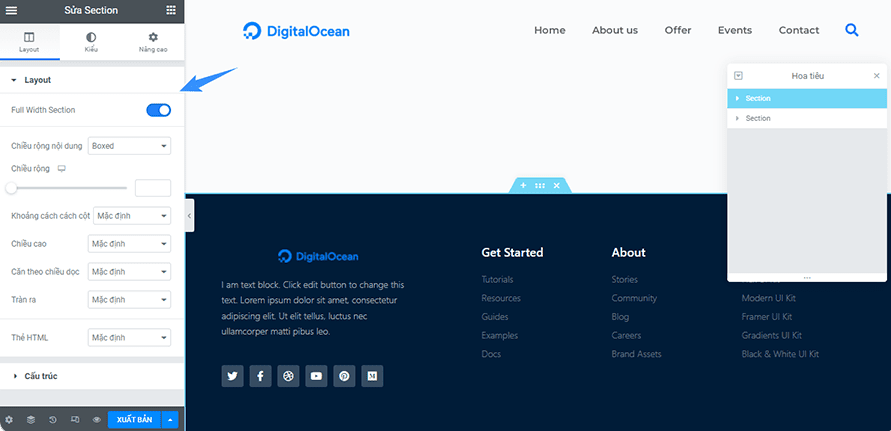Click the Resources footer link
Screen dimensions: 891x431
point(501,298)
